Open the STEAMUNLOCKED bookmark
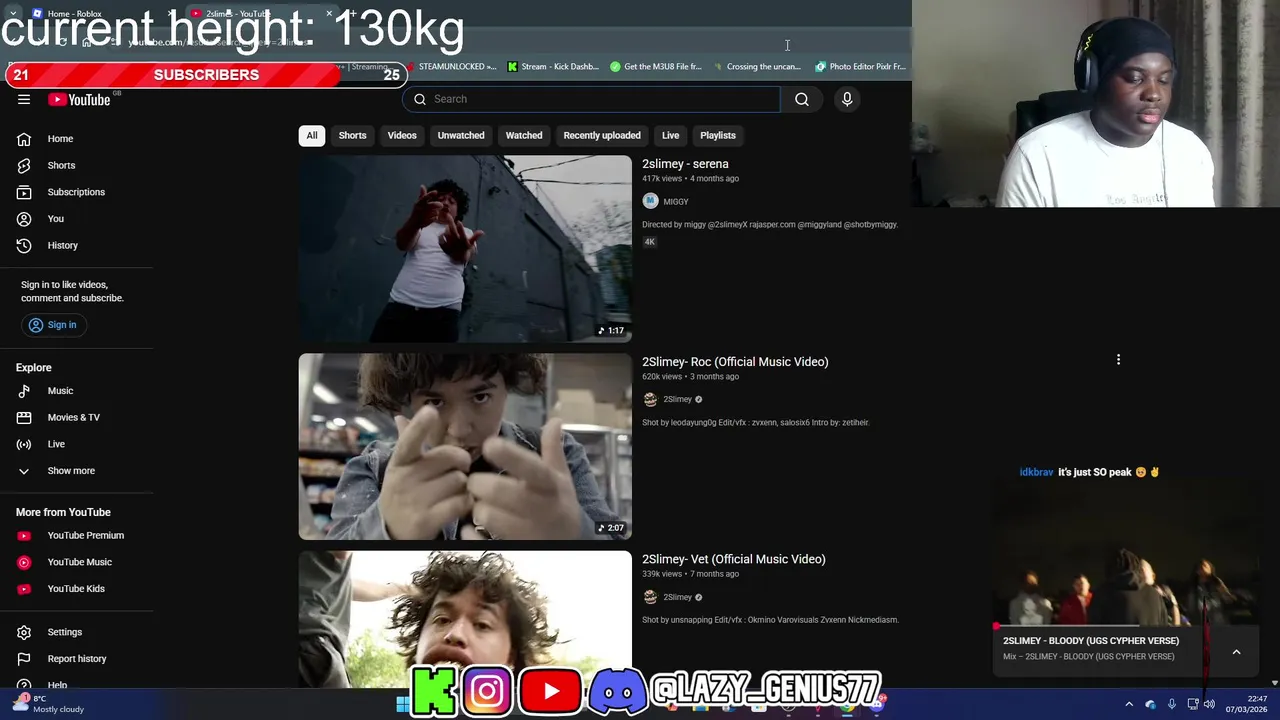1280x720 pixels. click(451, 67)
